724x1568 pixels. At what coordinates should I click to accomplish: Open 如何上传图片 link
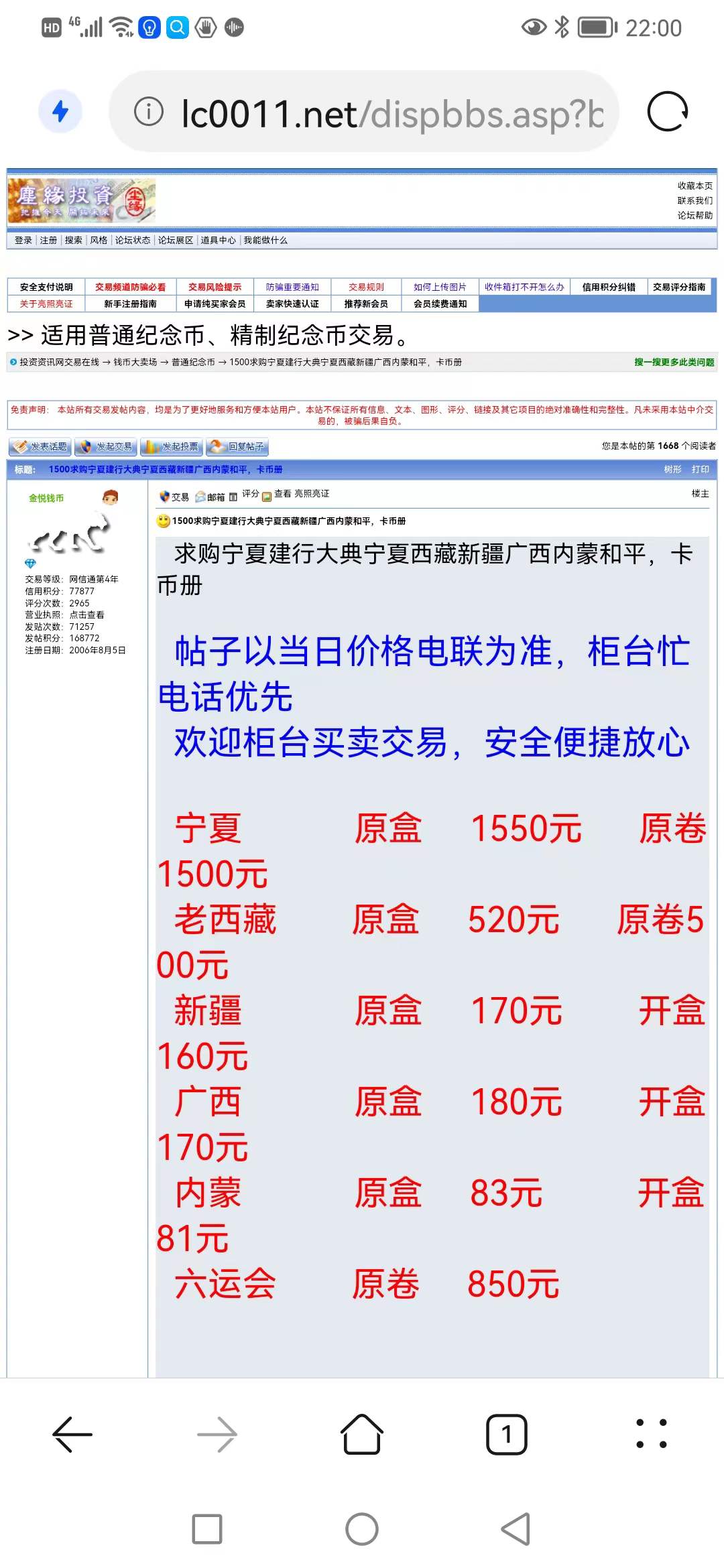tap(440, 287)
